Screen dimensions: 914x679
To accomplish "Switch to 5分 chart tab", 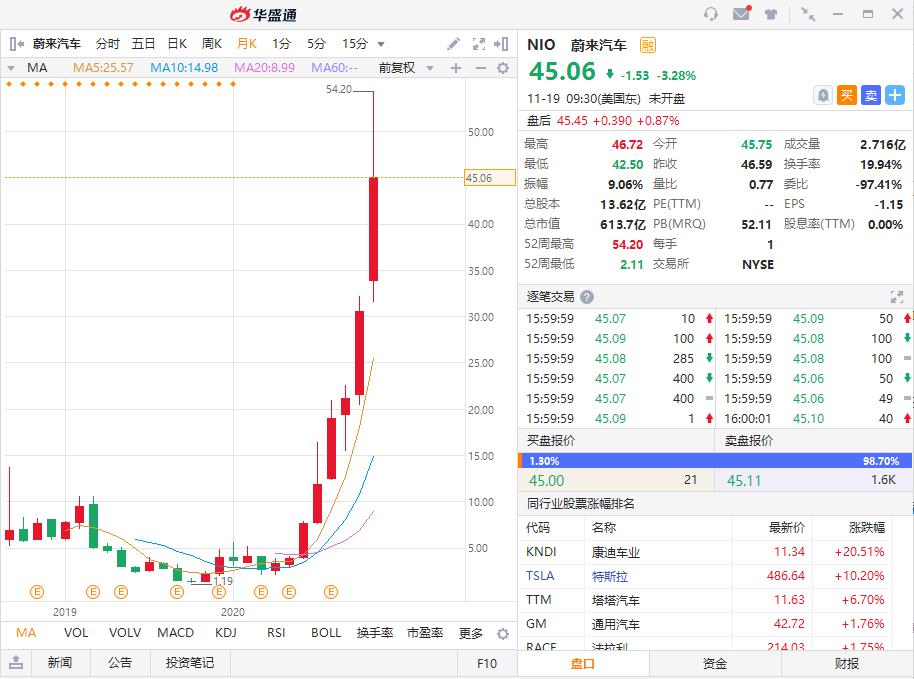I will [316, 44].
